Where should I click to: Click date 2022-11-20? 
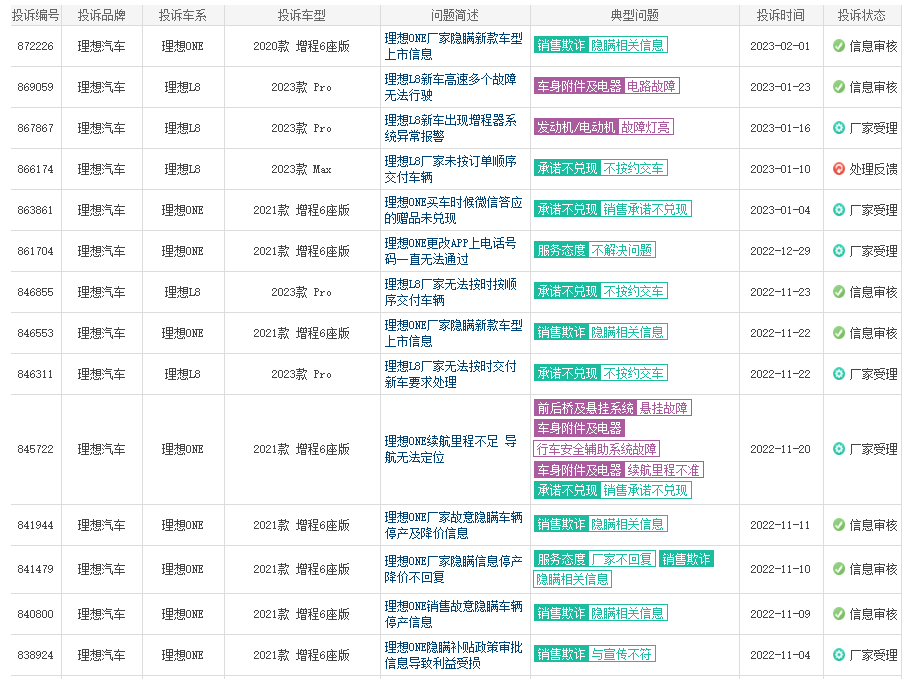click(780, 449)
